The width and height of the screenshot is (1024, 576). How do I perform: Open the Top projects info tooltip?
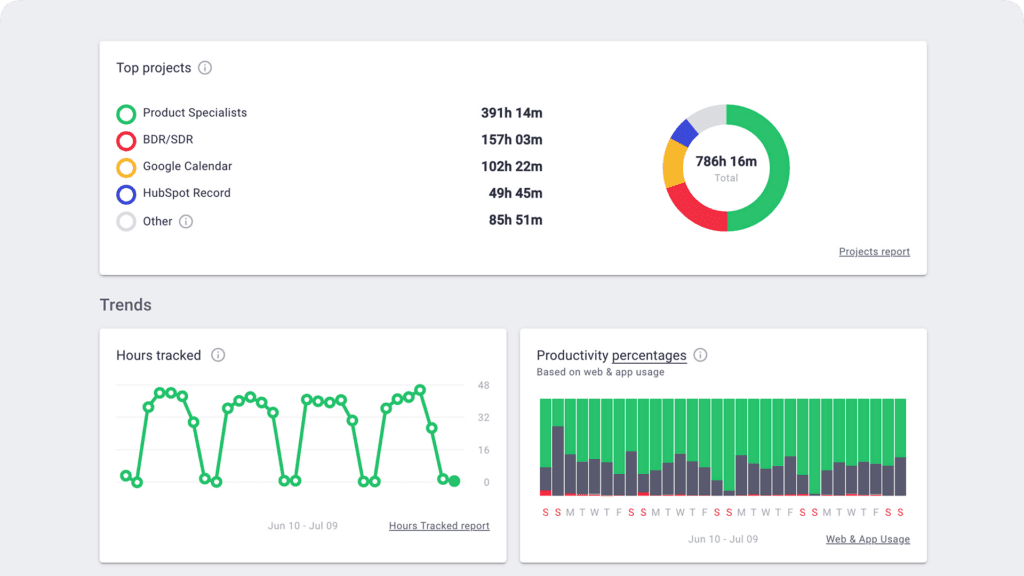[206, 68]
